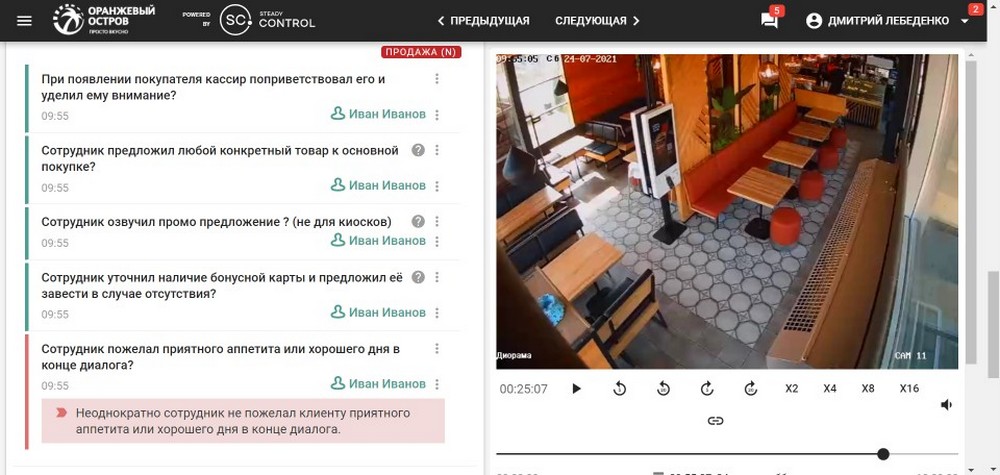
Task: Open three-dot menu on the greeting question
Action: click(436, 79)
